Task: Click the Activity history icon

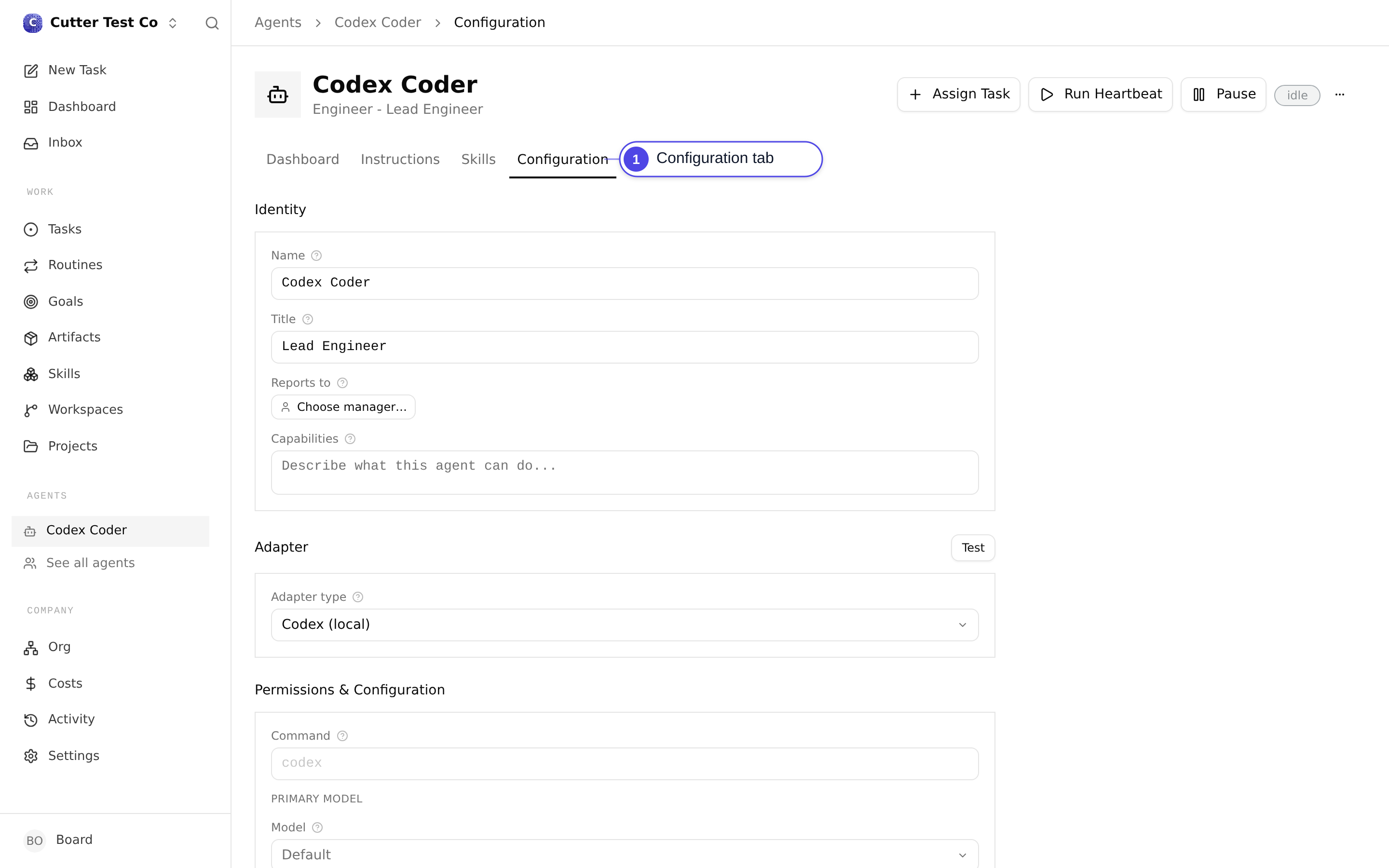Action: (31, 720)
